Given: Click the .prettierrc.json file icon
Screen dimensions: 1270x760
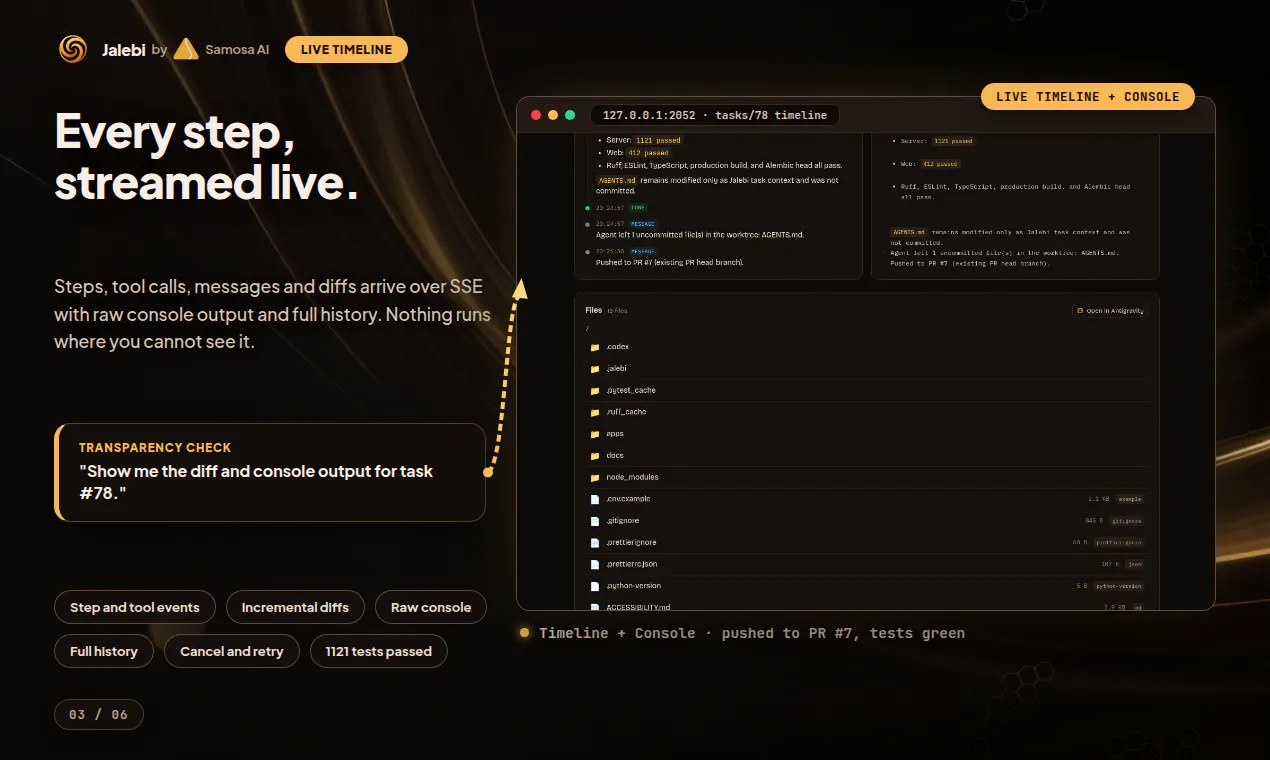Looking at the screenshot, I should pyautogui.click(x=595, y=564).
